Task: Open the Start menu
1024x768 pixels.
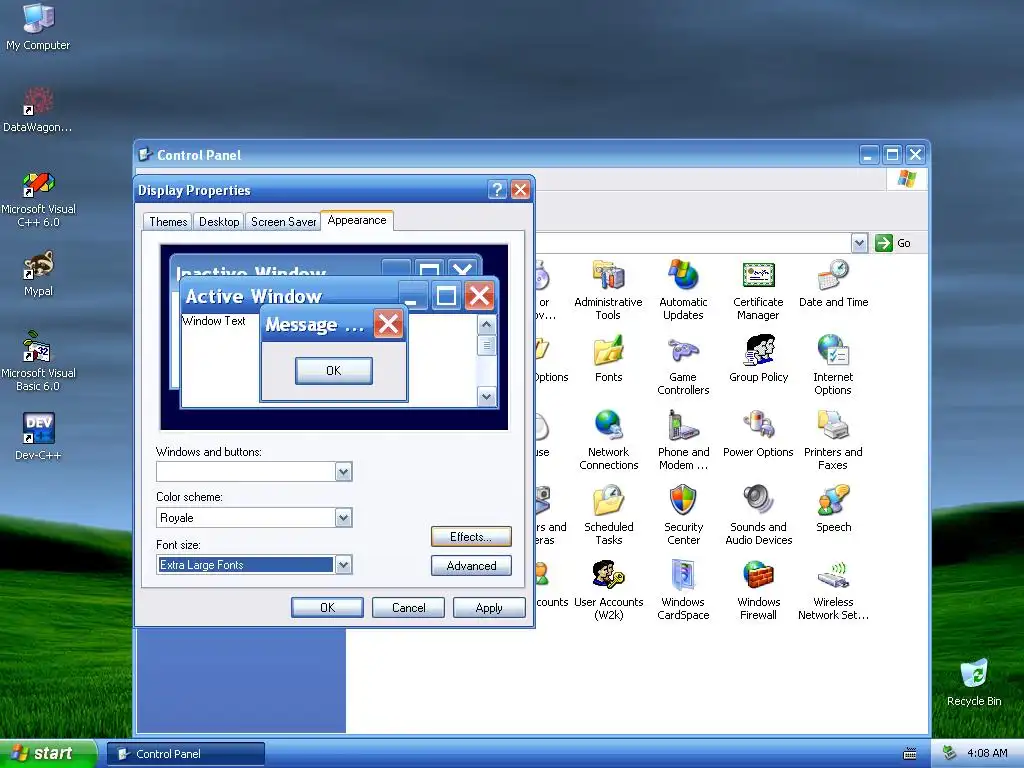Action: tap(48, 754)
